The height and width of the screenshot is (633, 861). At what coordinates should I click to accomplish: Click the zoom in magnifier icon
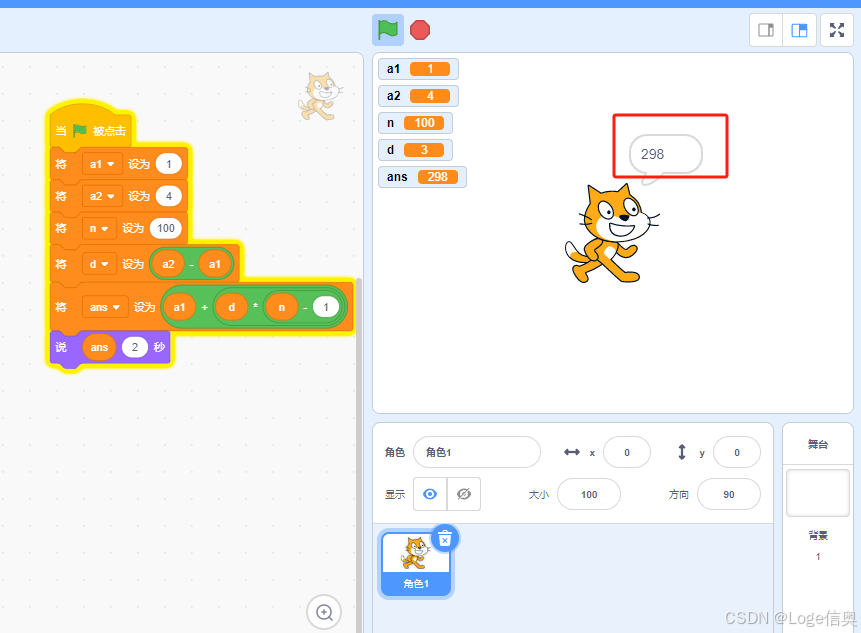(324, 612)
